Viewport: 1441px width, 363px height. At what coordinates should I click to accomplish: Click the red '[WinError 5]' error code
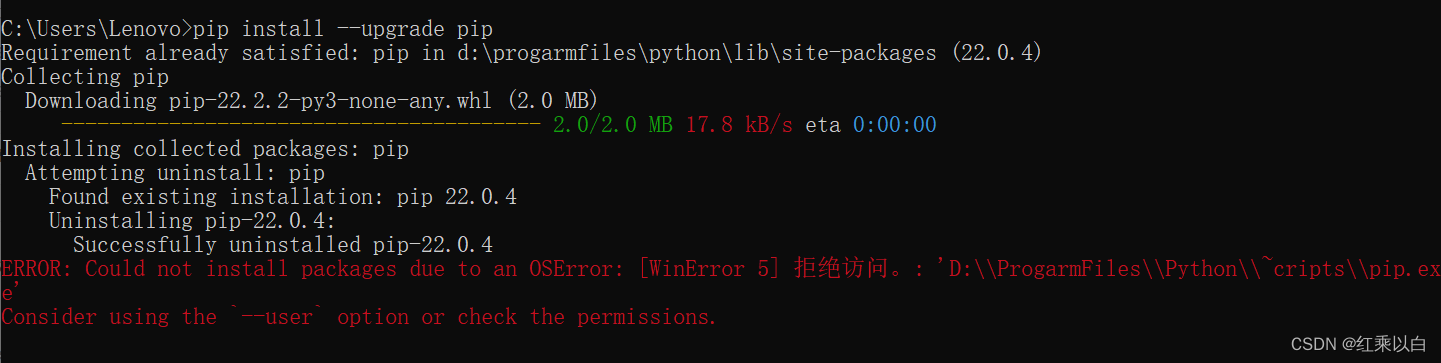[x=709, y=269]
